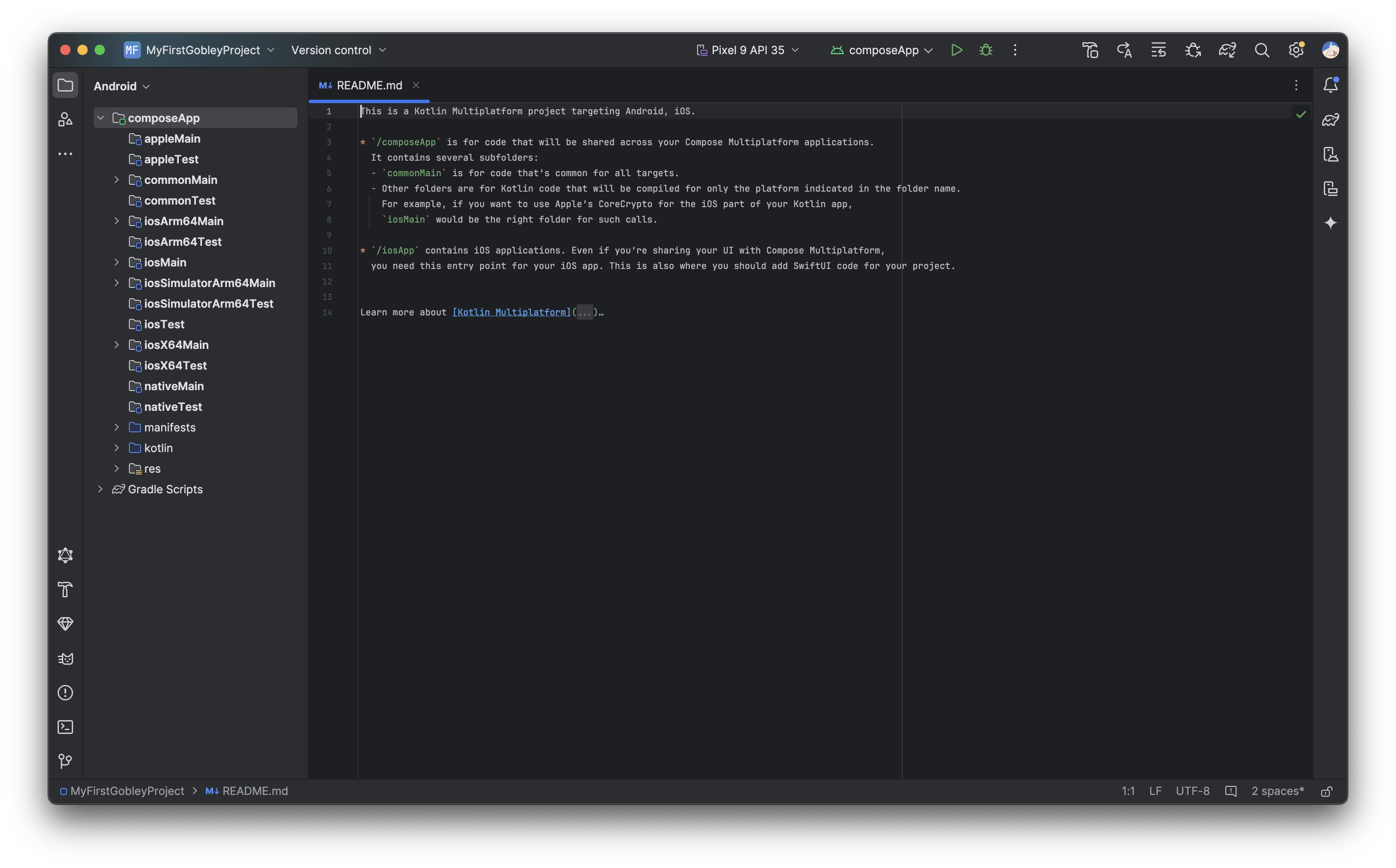
Task: Run the composeApp configuration
Action: [x=956, y=50]
